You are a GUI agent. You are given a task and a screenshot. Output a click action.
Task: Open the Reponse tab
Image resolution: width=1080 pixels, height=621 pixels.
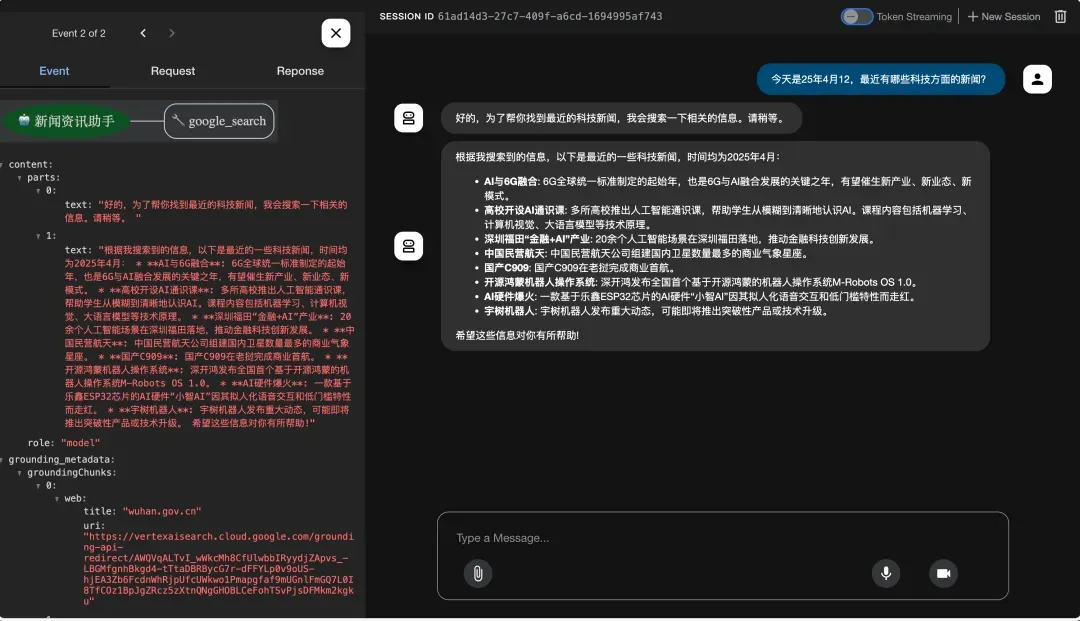[300, 71]
